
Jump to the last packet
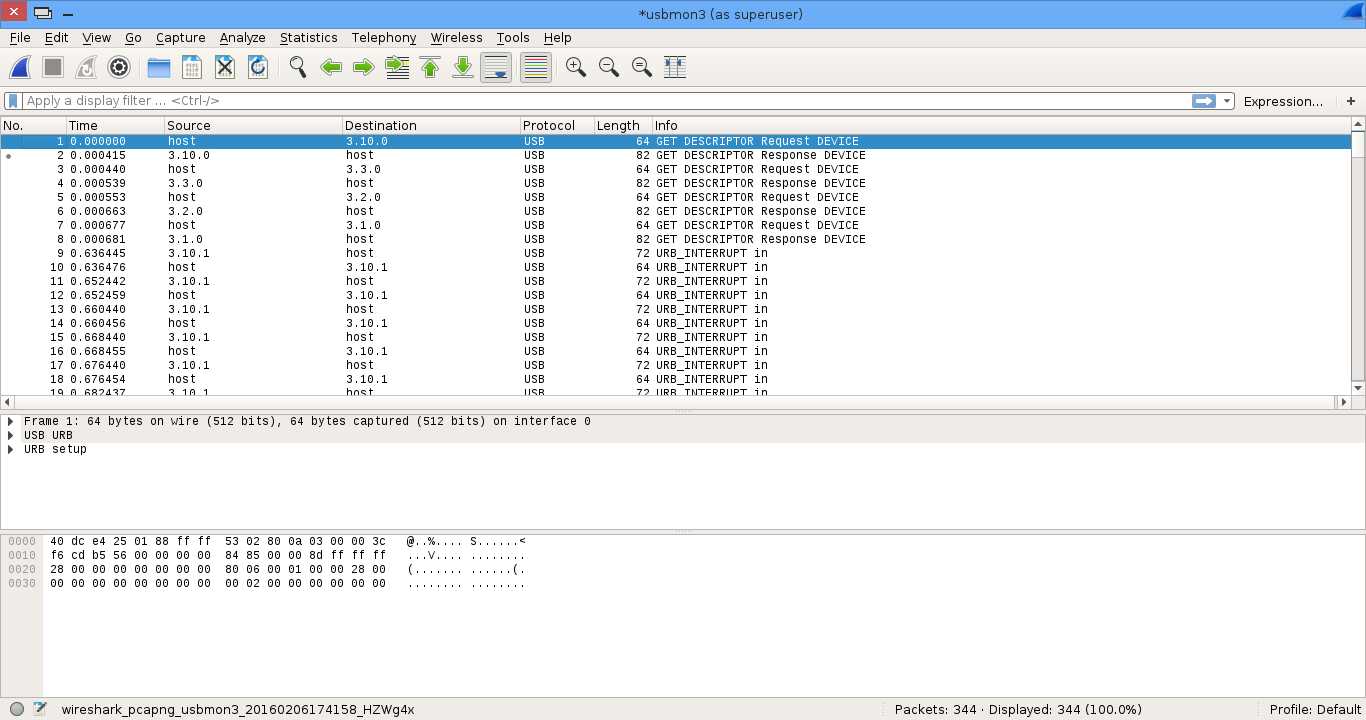[x=463, y=67]
